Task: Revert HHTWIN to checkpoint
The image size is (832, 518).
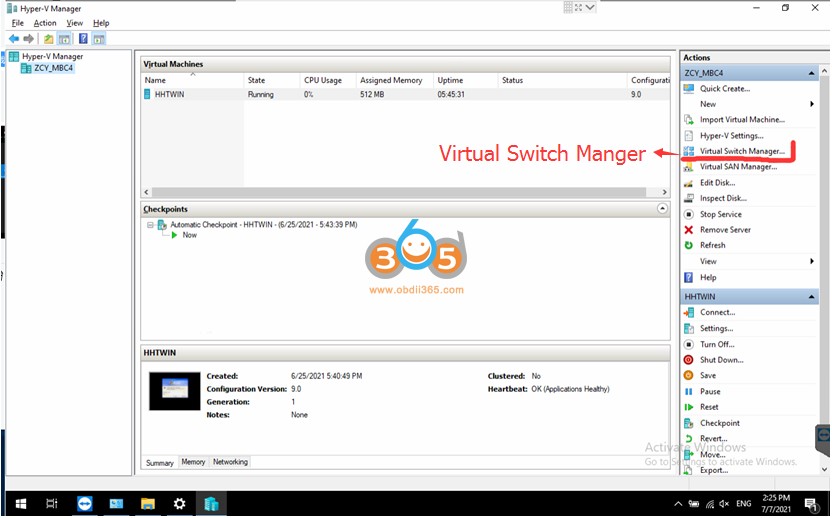Action: [713, 438]
